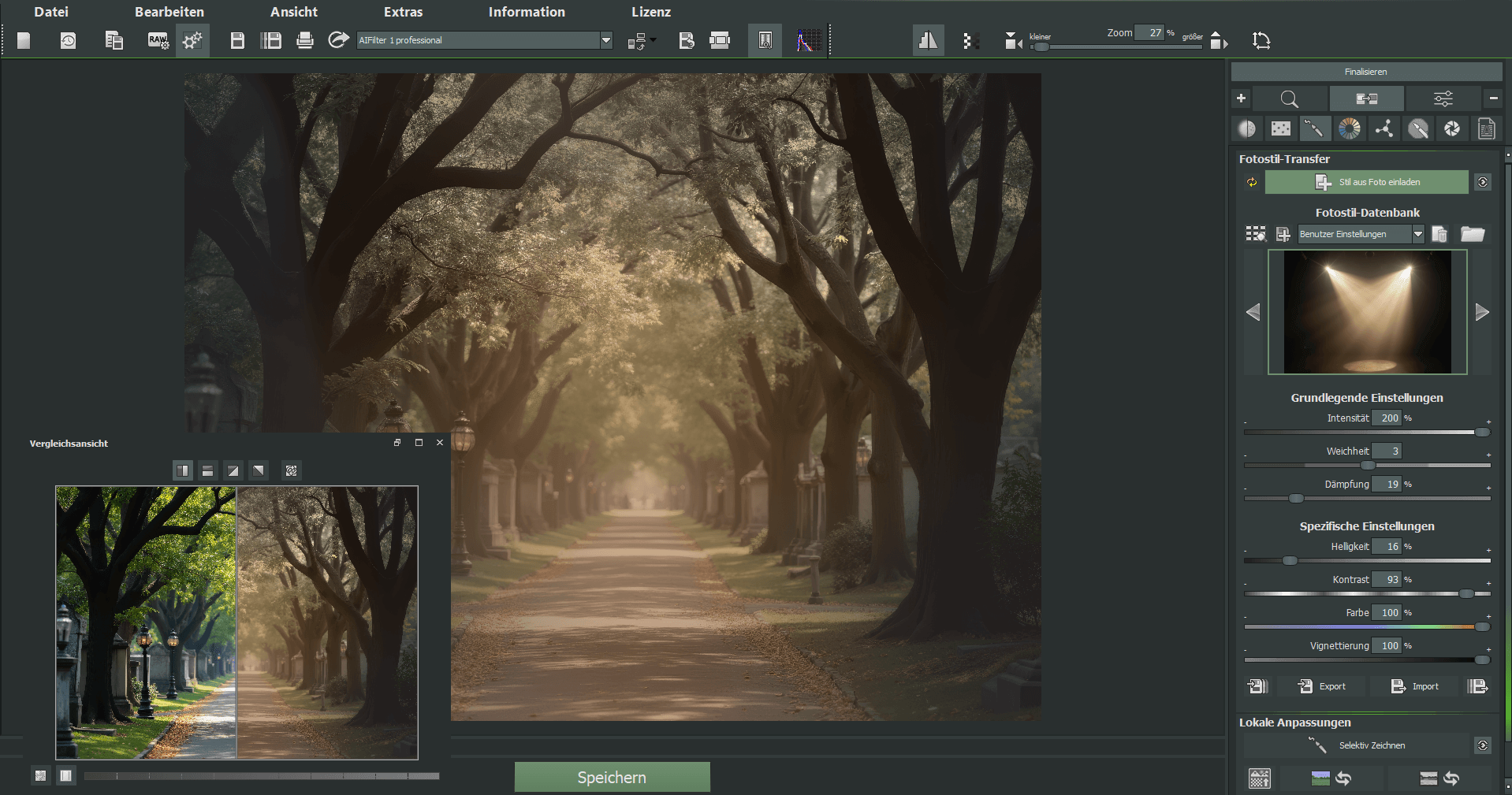This screenshot has width=1512, height=795.
Task: Select the dotted grain rectangle tool icon
Action: [1281, 128]
